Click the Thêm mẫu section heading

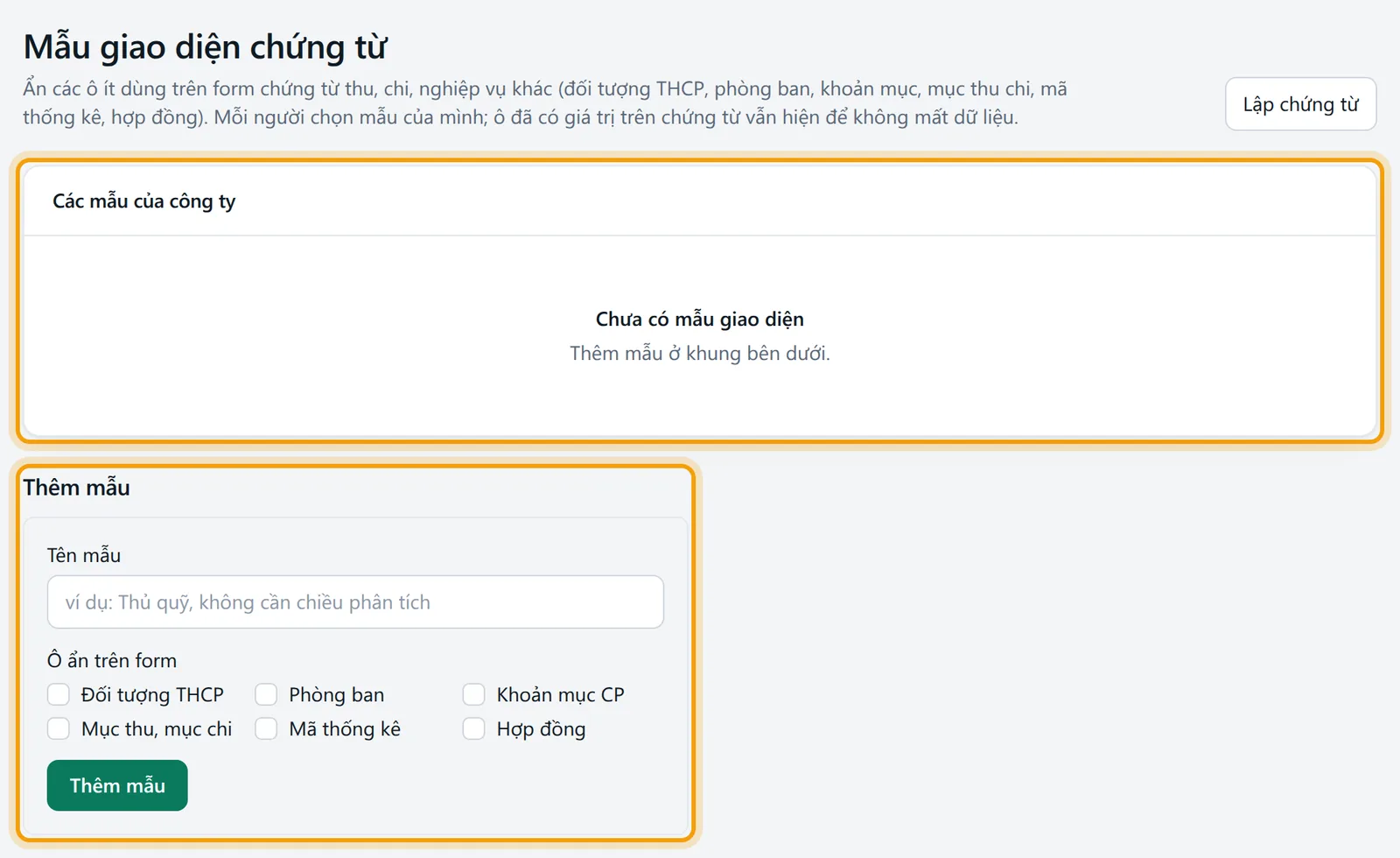pyautogui.click(x=76, y=488)
